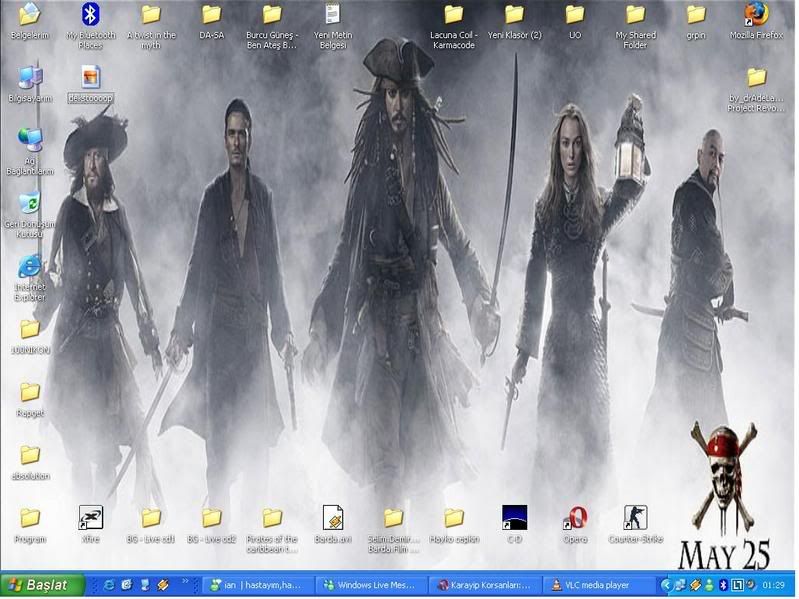Switch to Windows Live Messenger taskbar button

point(371,585)
